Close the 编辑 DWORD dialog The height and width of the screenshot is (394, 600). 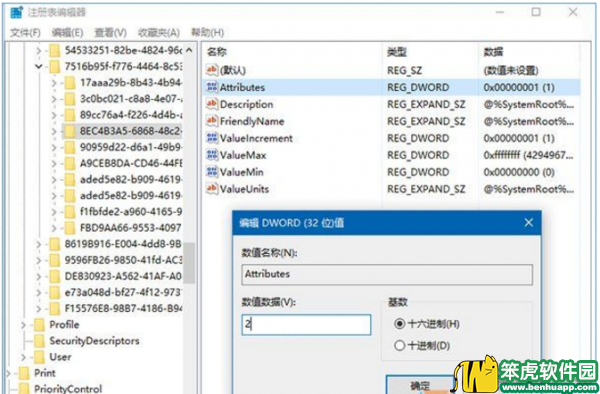click(x=528, y=222)
